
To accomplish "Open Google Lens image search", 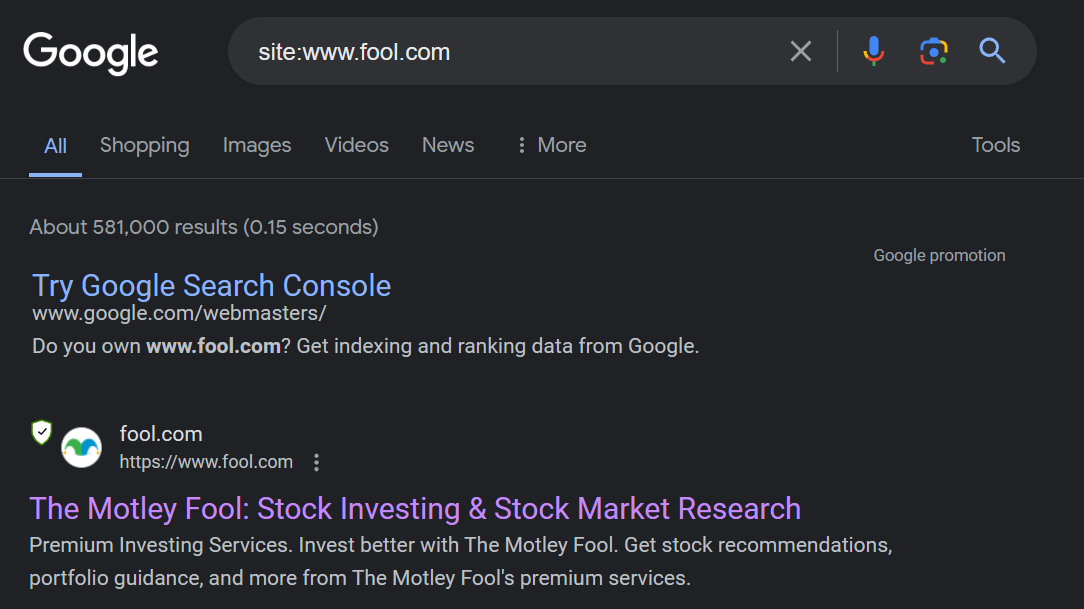I will pos(933,51).
